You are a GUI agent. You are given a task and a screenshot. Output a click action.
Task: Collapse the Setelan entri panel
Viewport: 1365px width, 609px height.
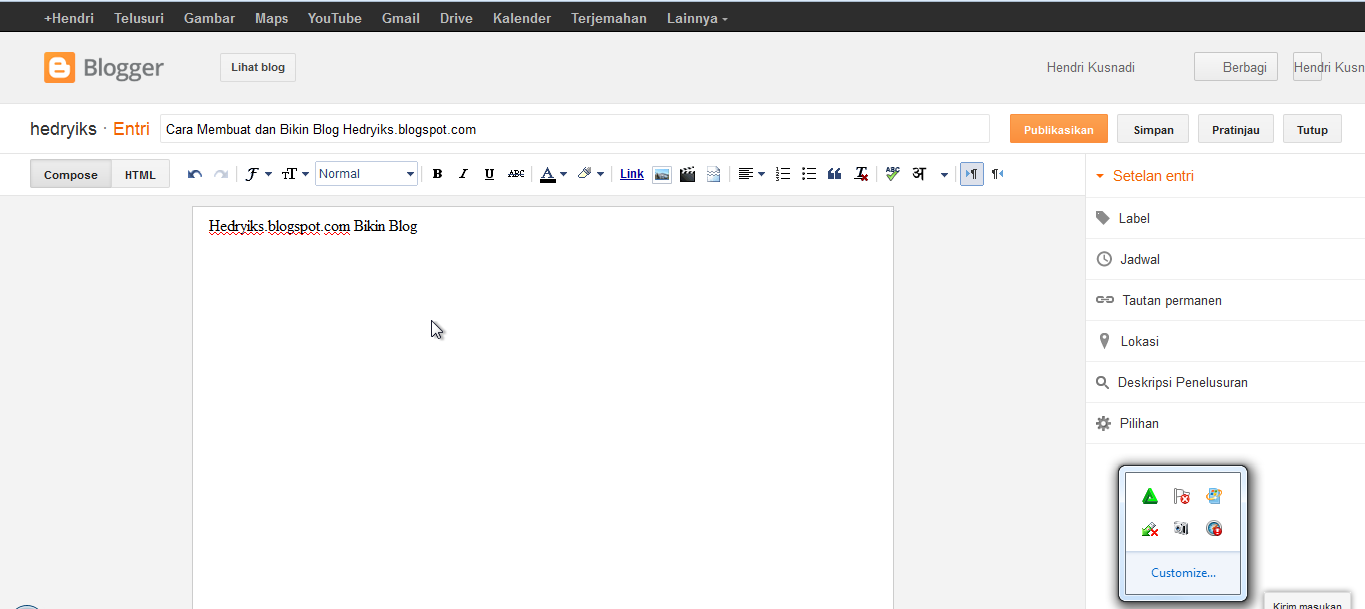[x=1145, y=176]
